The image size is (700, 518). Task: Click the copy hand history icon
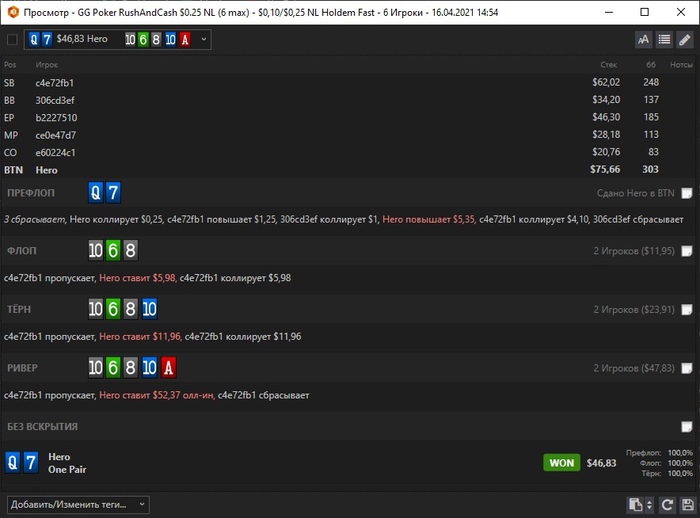pyautogui.click(x=635, y=505)
